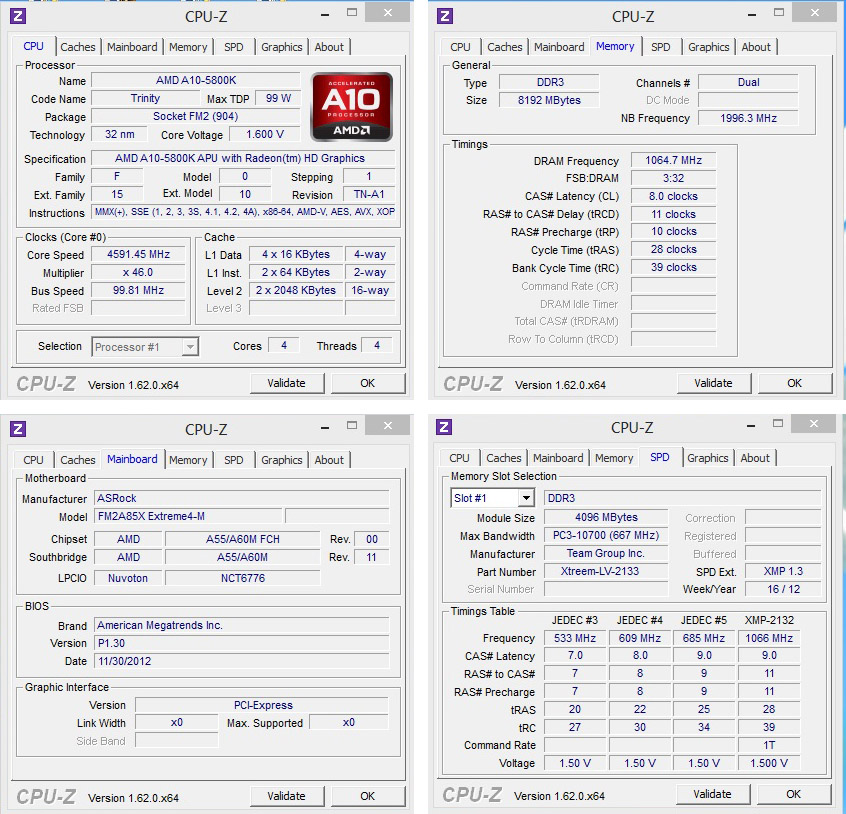846x814 pixels.
Task: Click the LPCIO value NCT6776
Action: pos(243,578)
